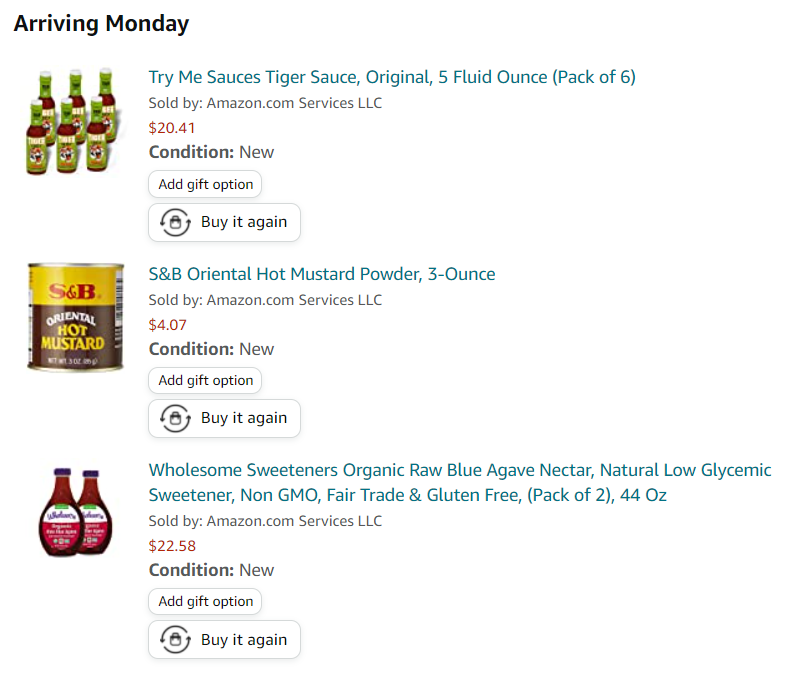Click the Arriving Monday heading

click(x=101, y=24)
